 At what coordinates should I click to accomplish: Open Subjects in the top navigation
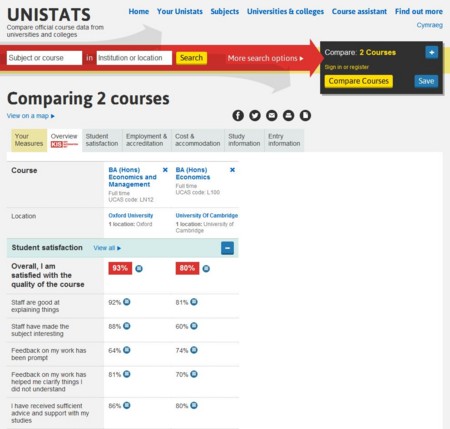pos(225,11)
